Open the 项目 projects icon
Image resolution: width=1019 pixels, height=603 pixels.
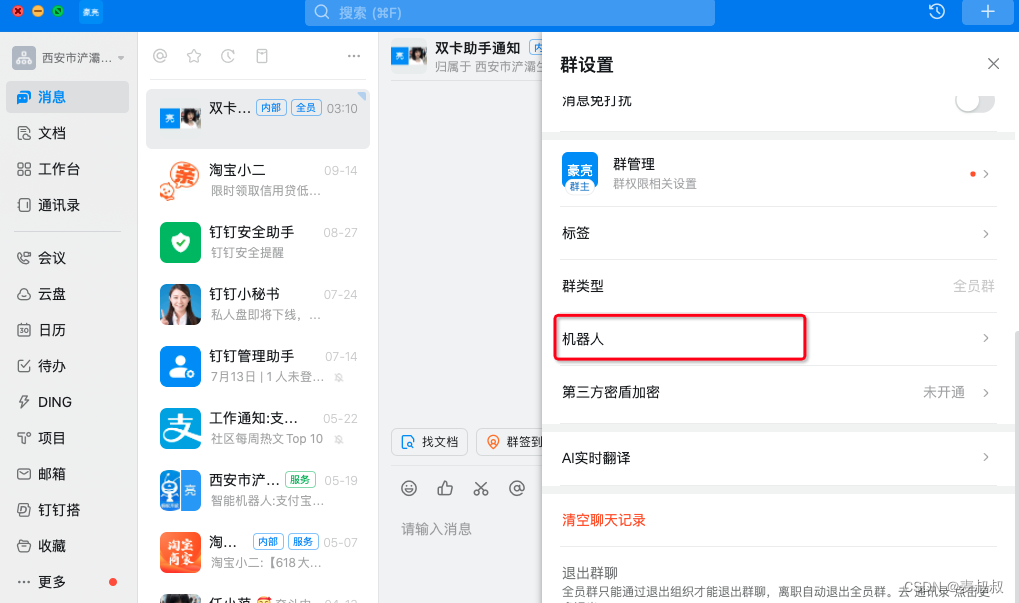24,438
